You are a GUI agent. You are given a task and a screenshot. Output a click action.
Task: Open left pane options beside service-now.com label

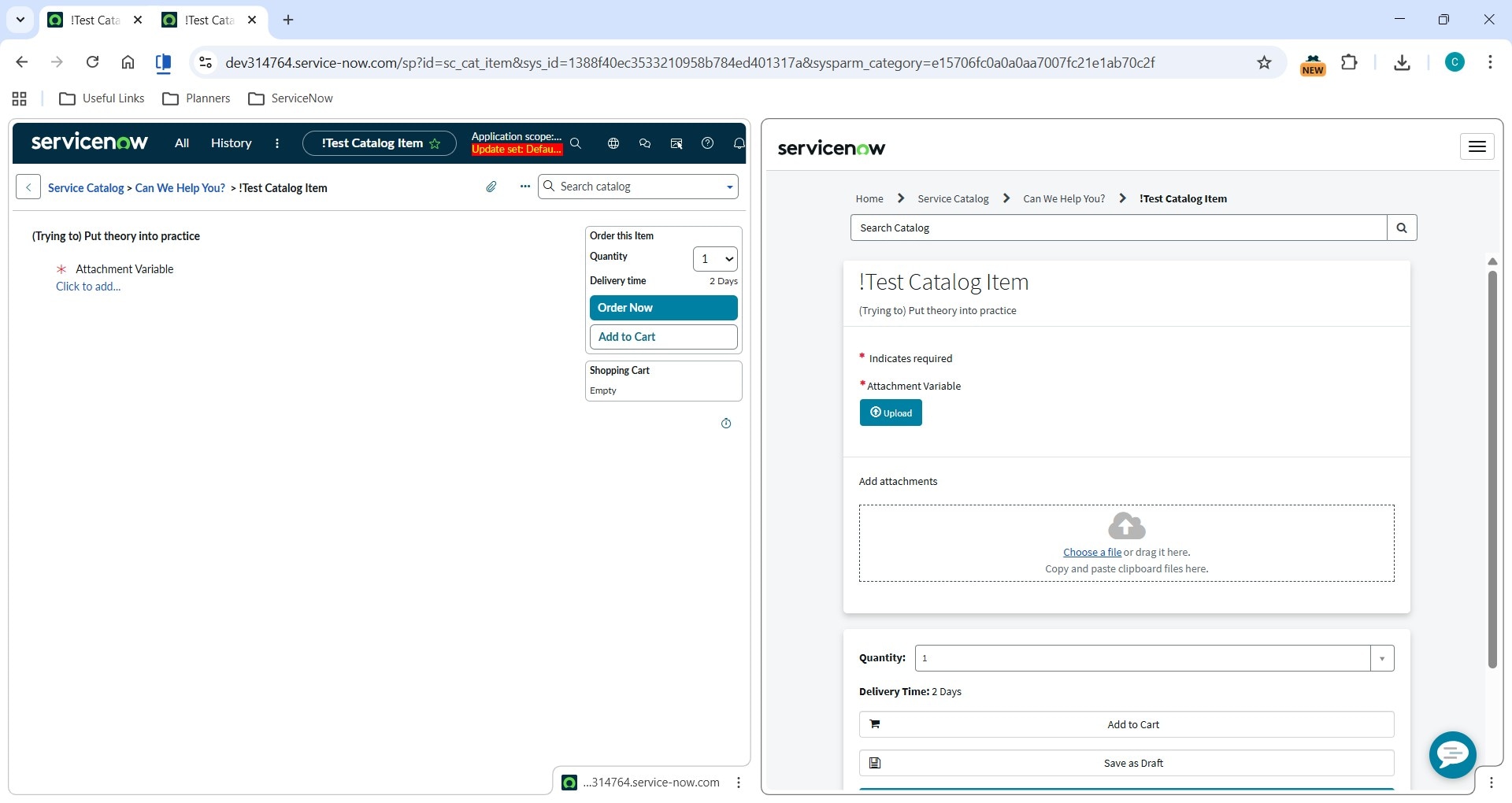(x=739, y=783)
